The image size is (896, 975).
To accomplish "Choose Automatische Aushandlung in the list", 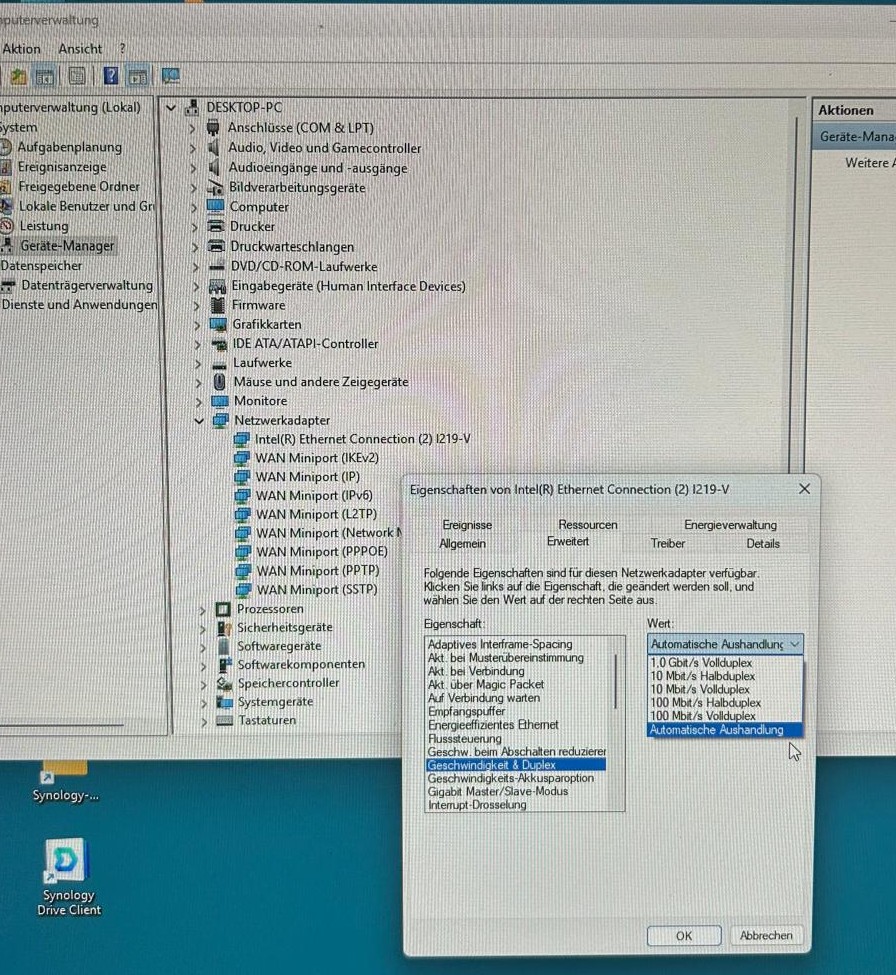I will (x=725, y=730).
